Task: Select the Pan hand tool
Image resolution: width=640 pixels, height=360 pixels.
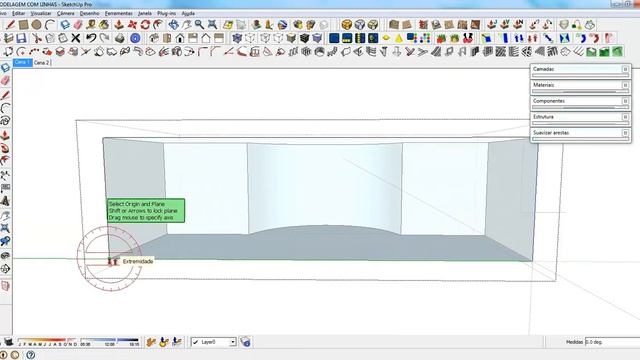Action: [186, 25]
